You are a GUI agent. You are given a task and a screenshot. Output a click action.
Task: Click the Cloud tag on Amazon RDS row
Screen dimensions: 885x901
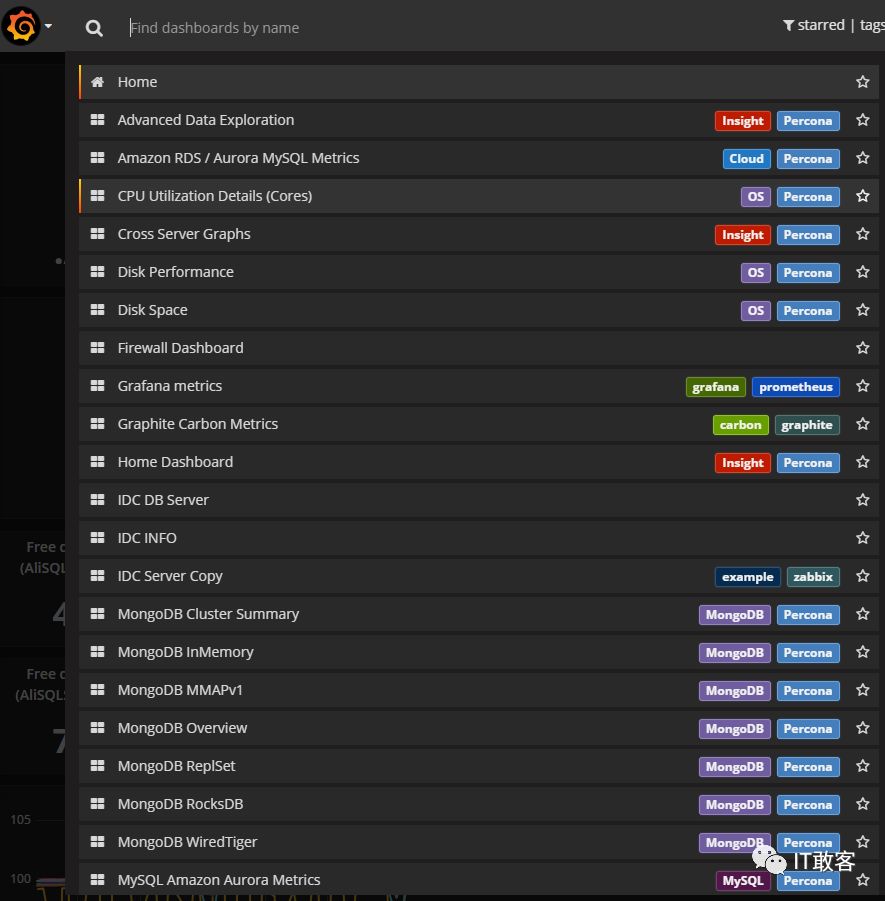tap(746, 159)
